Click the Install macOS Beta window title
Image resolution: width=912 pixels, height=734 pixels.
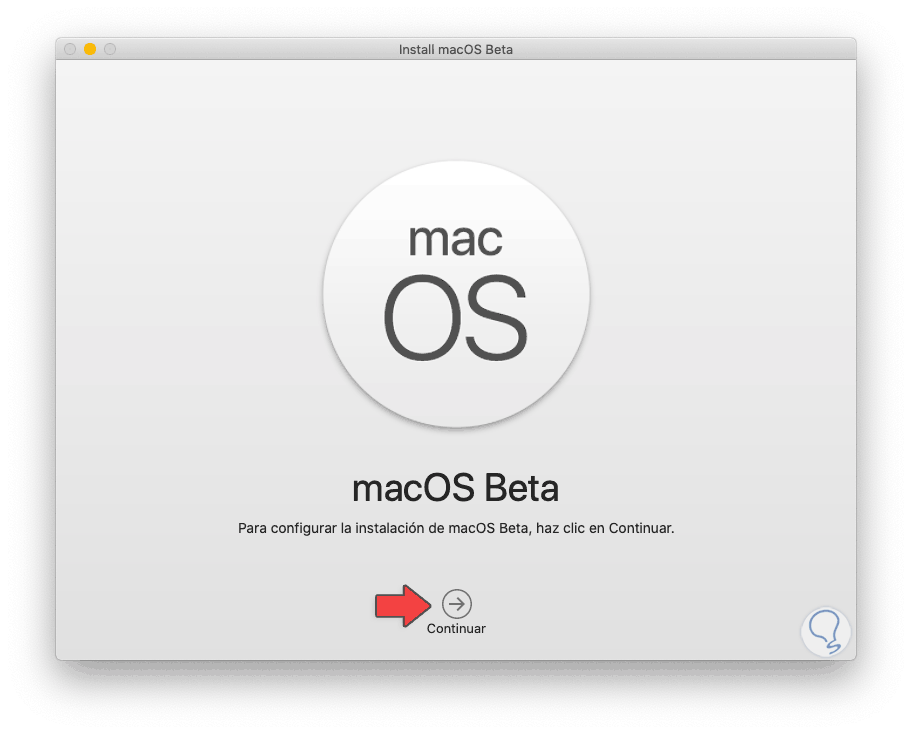[456, 50]
